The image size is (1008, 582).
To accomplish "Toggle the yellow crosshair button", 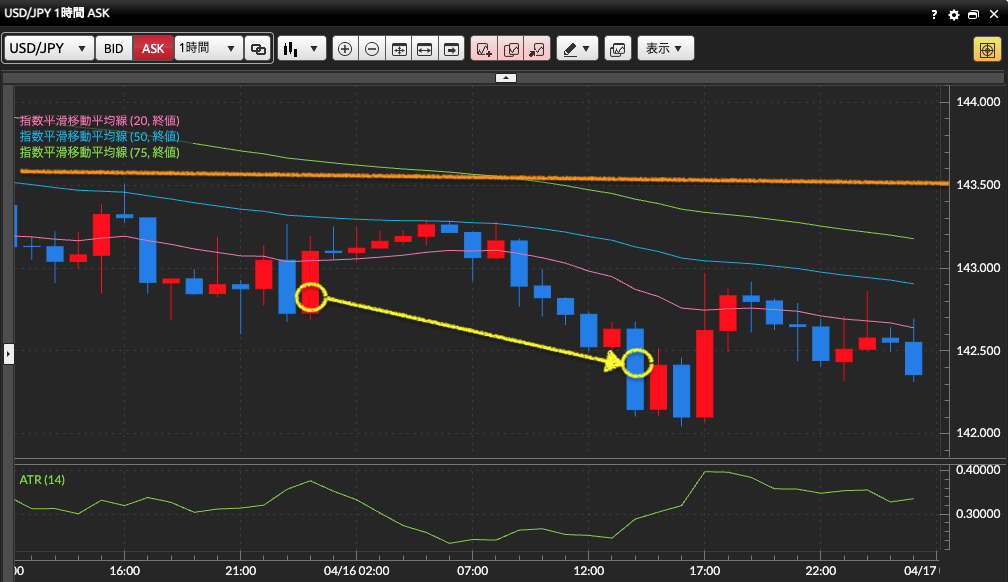I will tap(987, 49).
